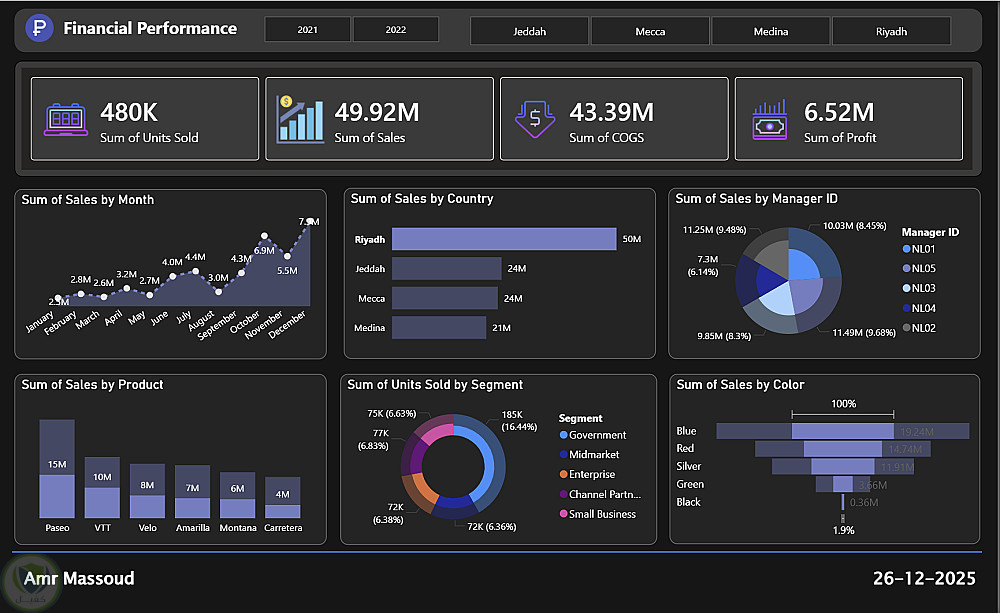The width and height of the screenshot is (1000, 613).
Task: Click the 10.03M (8.45%) pie label
Action: point(855,225)
